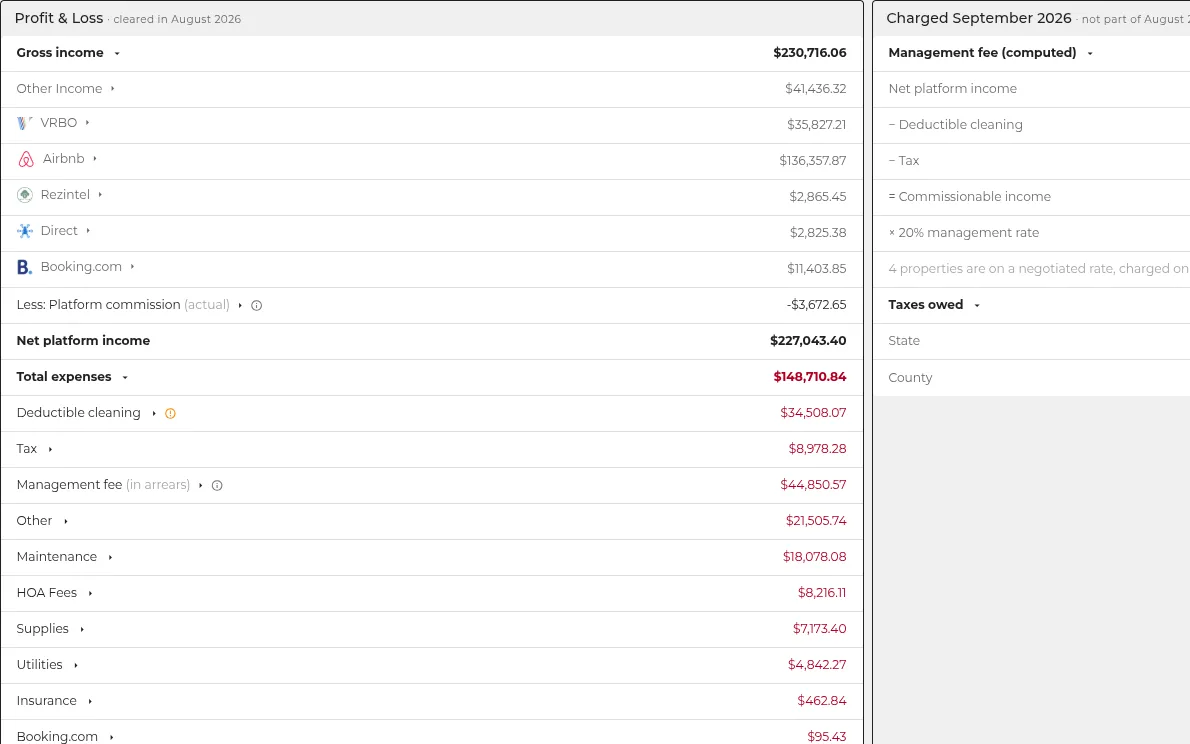This screenshot has height=744, width=1190.
Task: Click the Direct channel icon
Action: [x=24, y=231]
